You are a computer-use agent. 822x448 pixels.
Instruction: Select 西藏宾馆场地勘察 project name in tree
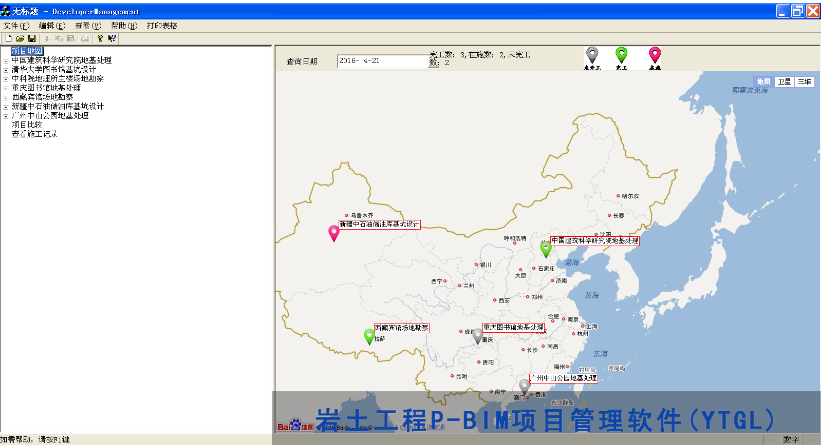click(x=42, y=97)
